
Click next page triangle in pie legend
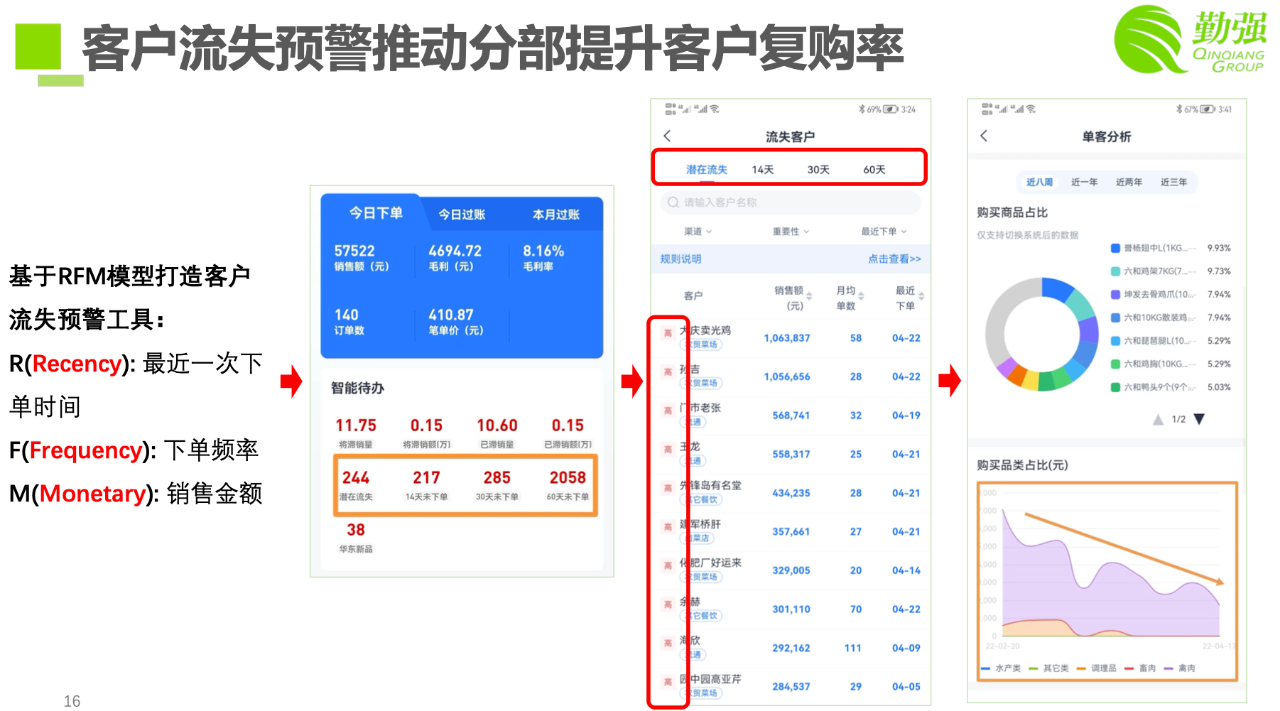1199,419
